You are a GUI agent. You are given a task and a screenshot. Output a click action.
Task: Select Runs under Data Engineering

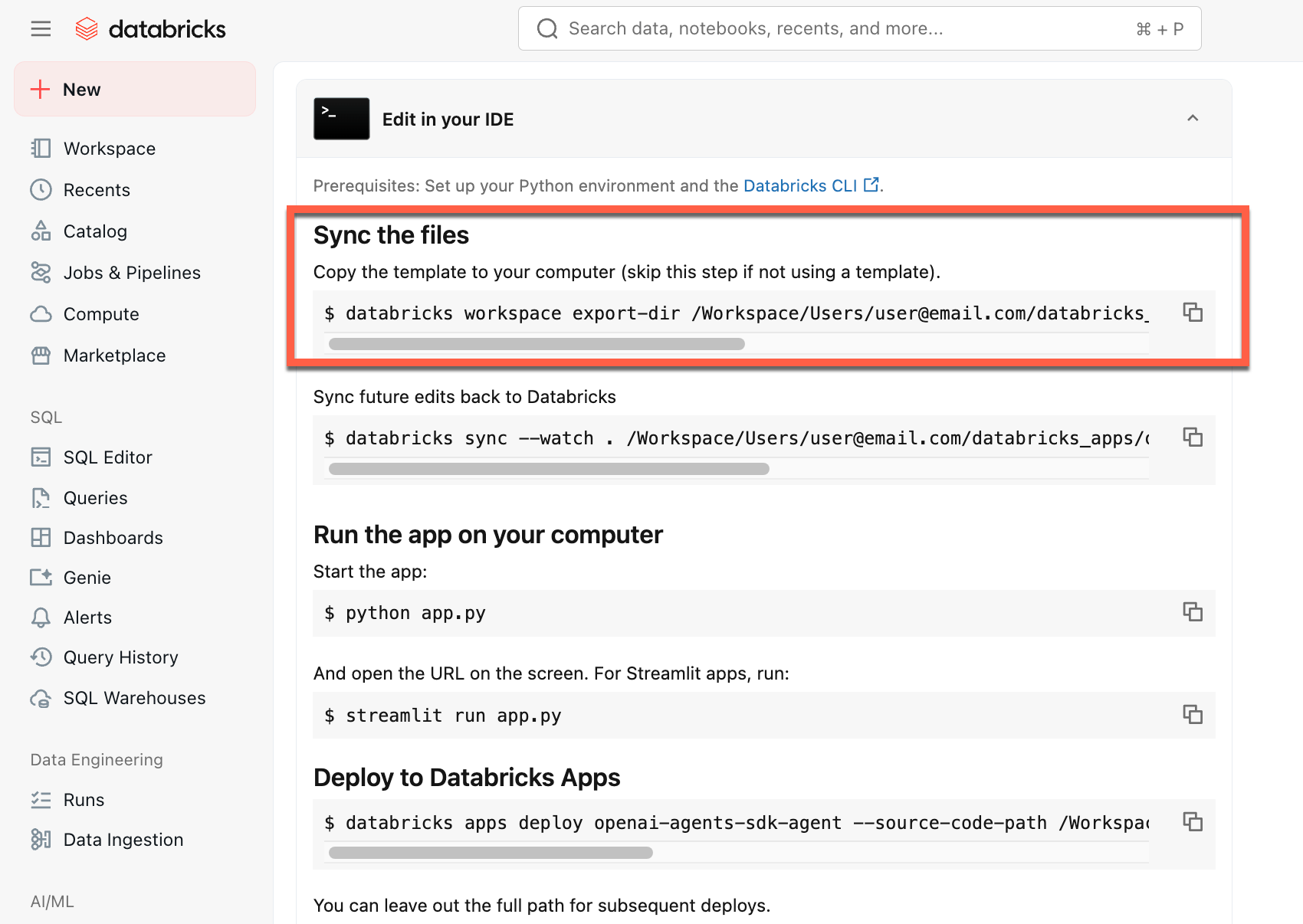pyautogui.click(x=83, y=799)
